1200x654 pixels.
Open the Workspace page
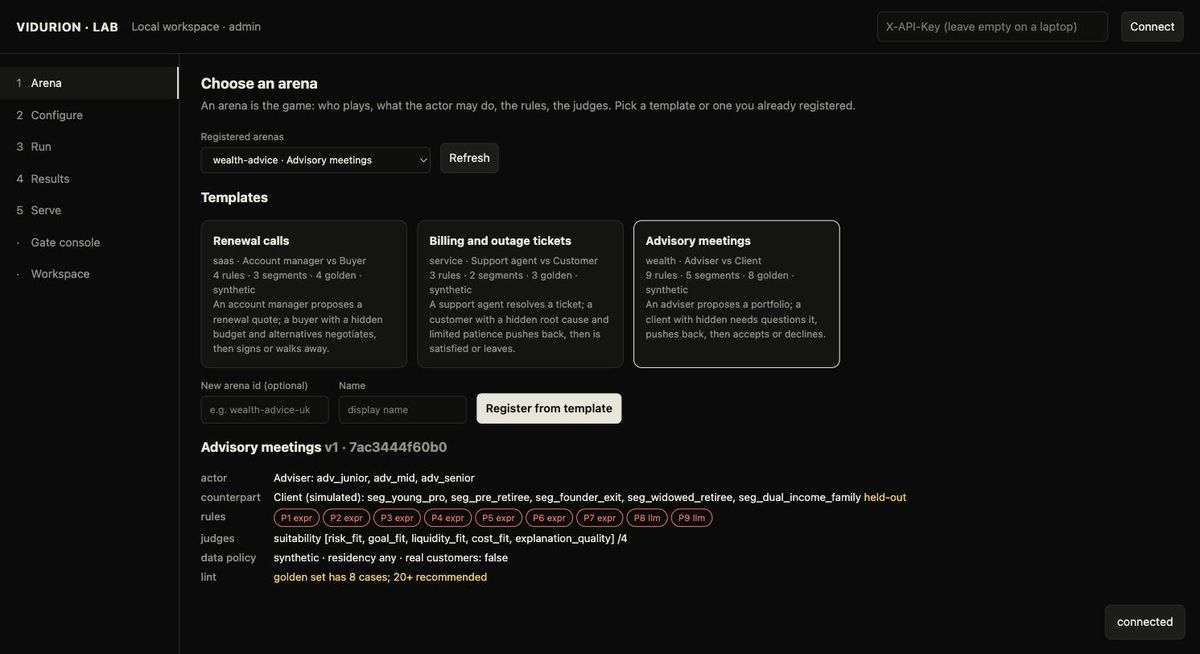(x=89, y=274)
